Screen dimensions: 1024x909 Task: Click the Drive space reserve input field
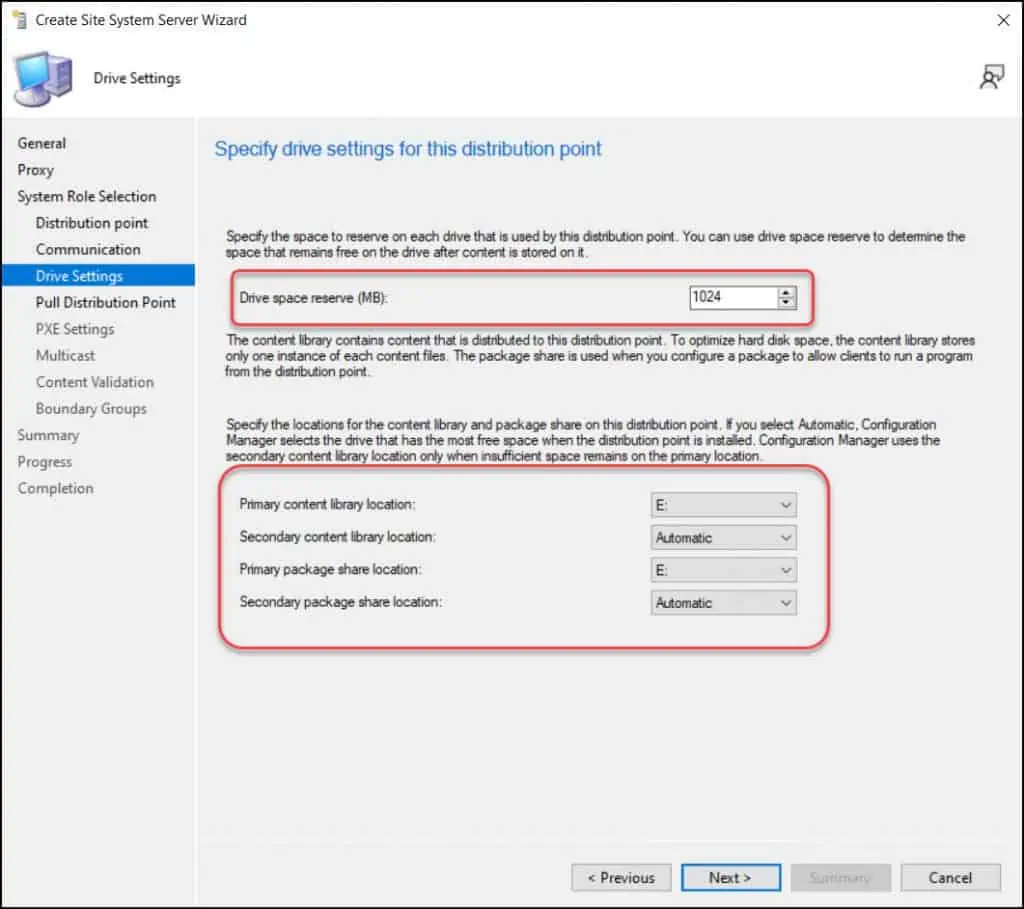(733, 297)
